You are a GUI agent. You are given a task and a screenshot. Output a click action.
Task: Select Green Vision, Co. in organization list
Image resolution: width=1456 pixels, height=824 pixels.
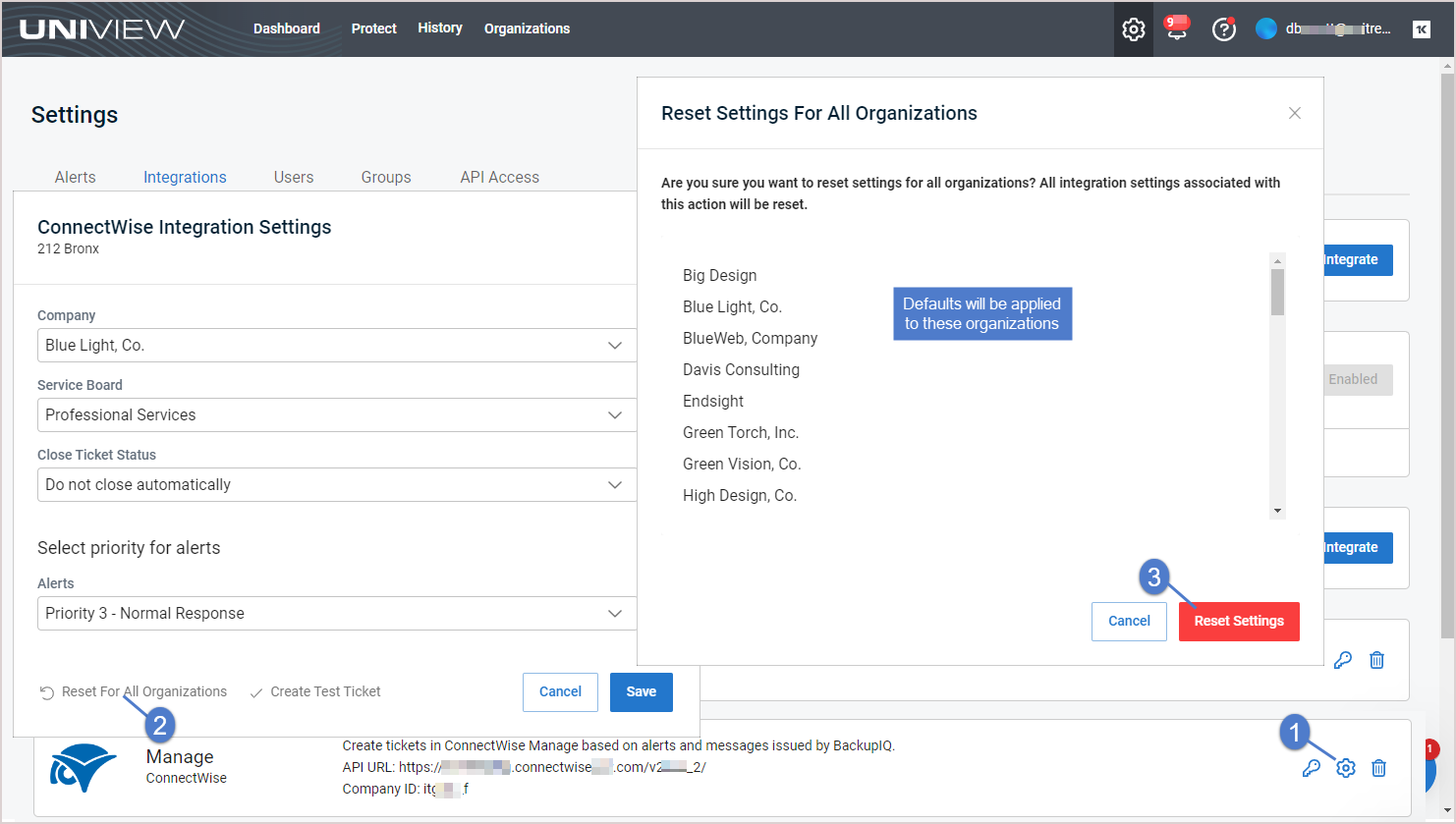click(x=742, y=465)
